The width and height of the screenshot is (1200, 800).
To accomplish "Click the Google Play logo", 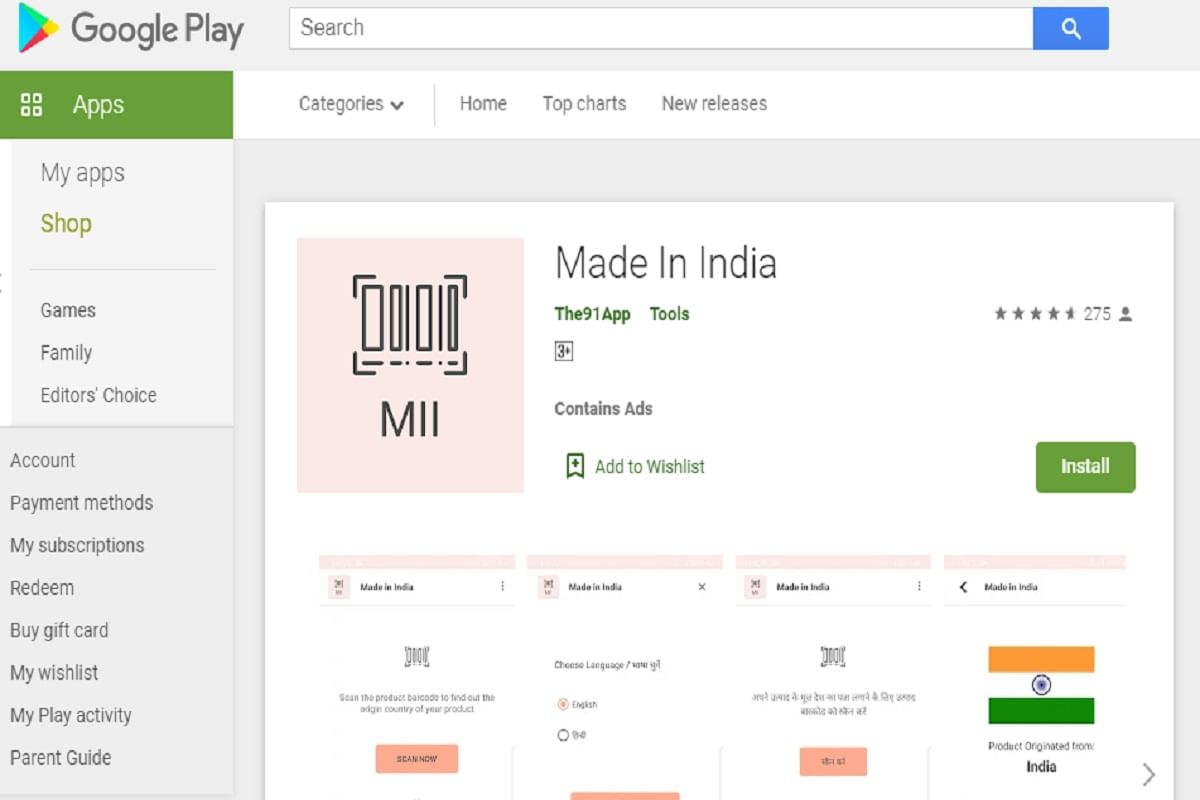I will tap(128, 31).
